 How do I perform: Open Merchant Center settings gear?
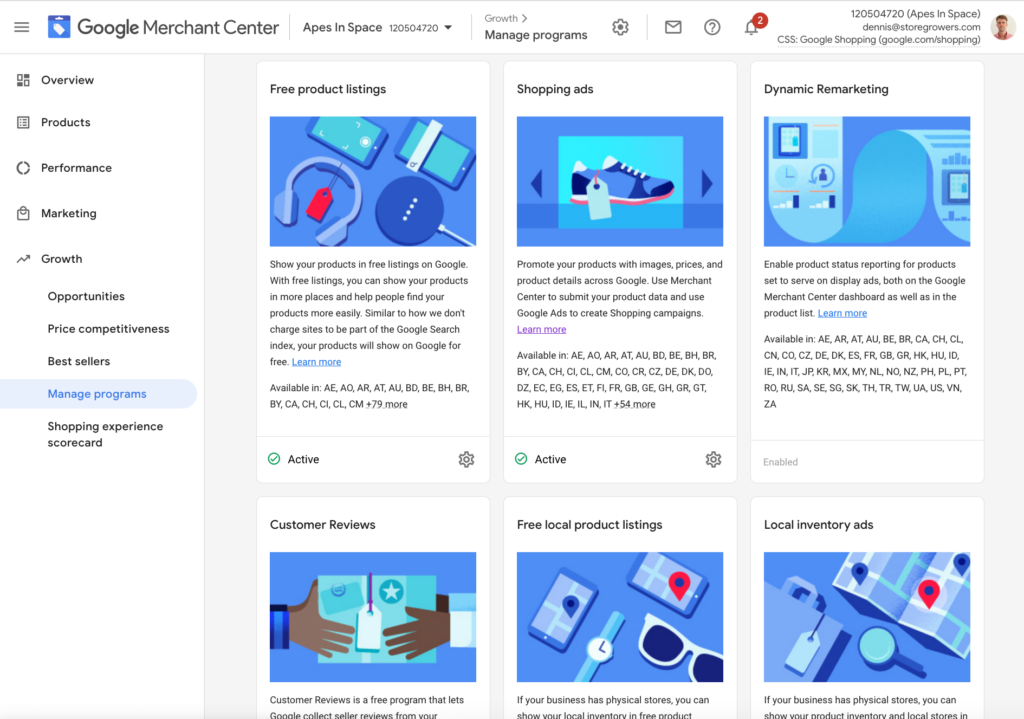pos(620,27)
